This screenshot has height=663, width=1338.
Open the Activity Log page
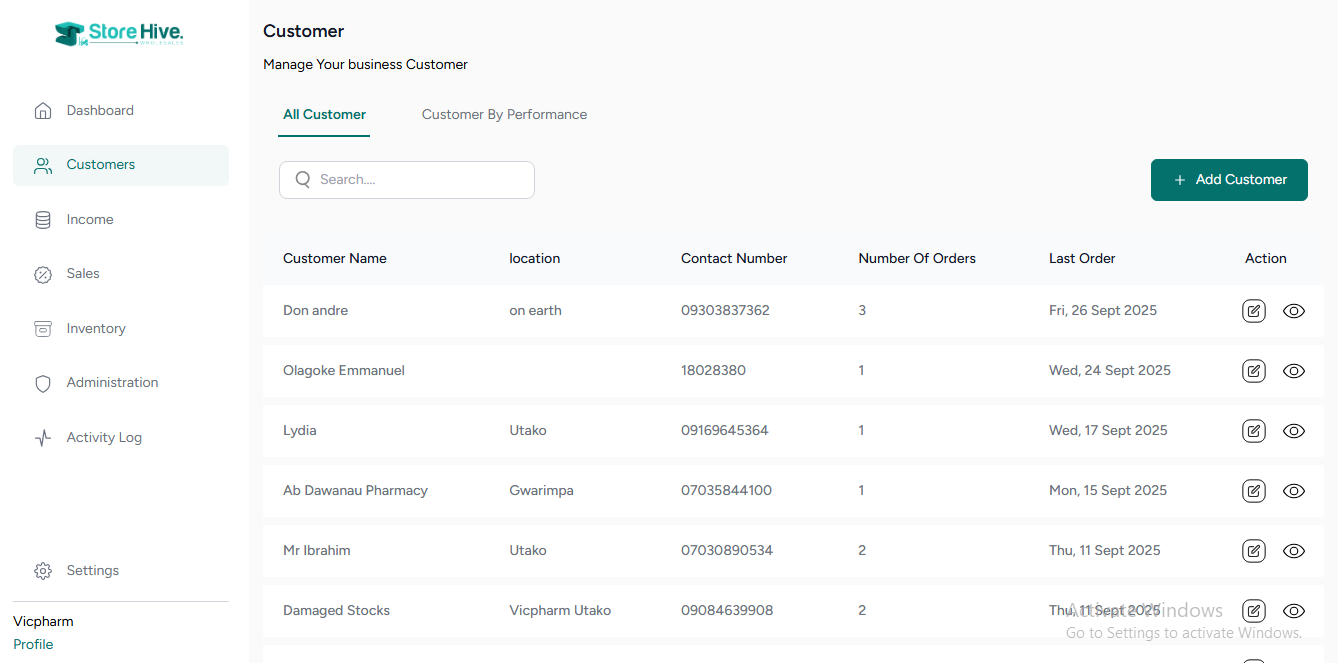pyautogui.click(x=103, y=438)
